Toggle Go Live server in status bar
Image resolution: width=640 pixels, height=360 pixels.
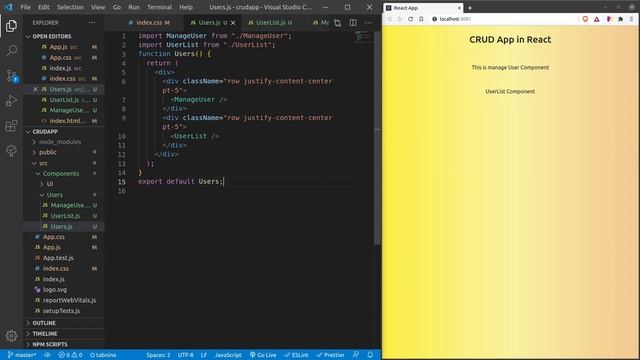[x=263, y=355]
